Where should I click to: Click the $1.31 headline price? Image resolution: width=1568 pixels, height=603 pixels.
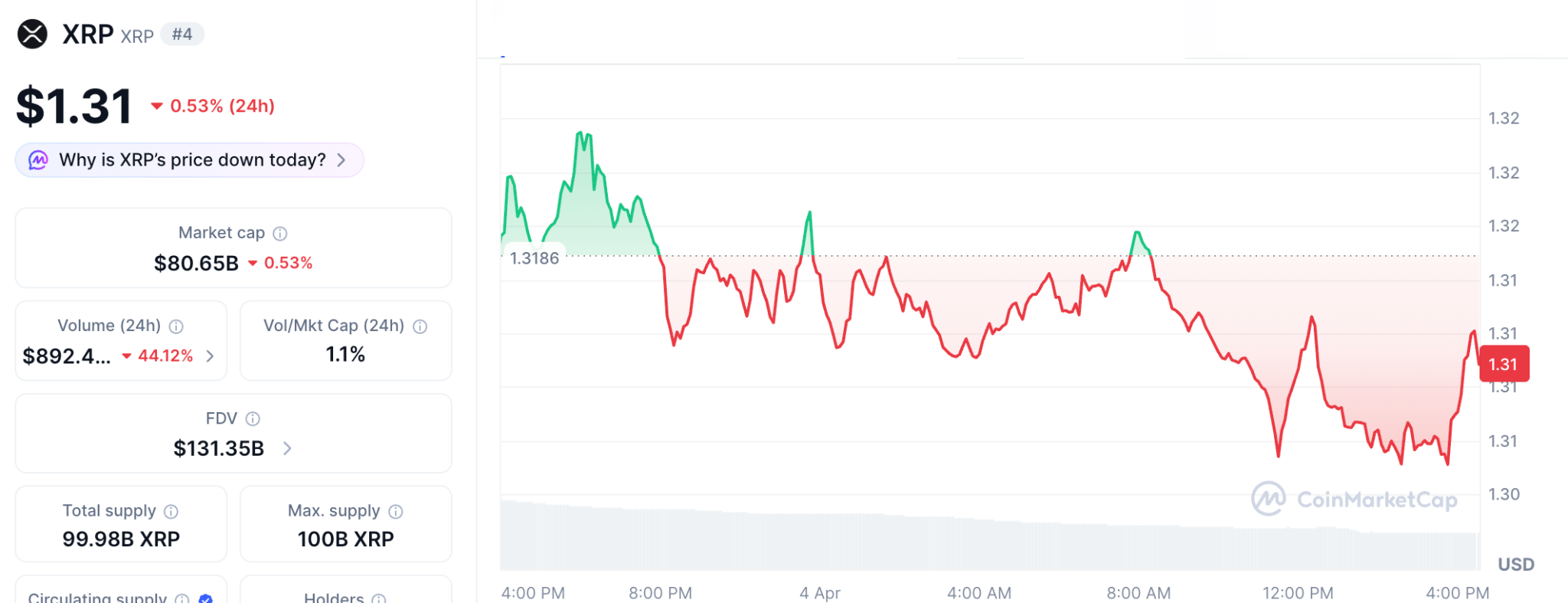click(74, 106)
